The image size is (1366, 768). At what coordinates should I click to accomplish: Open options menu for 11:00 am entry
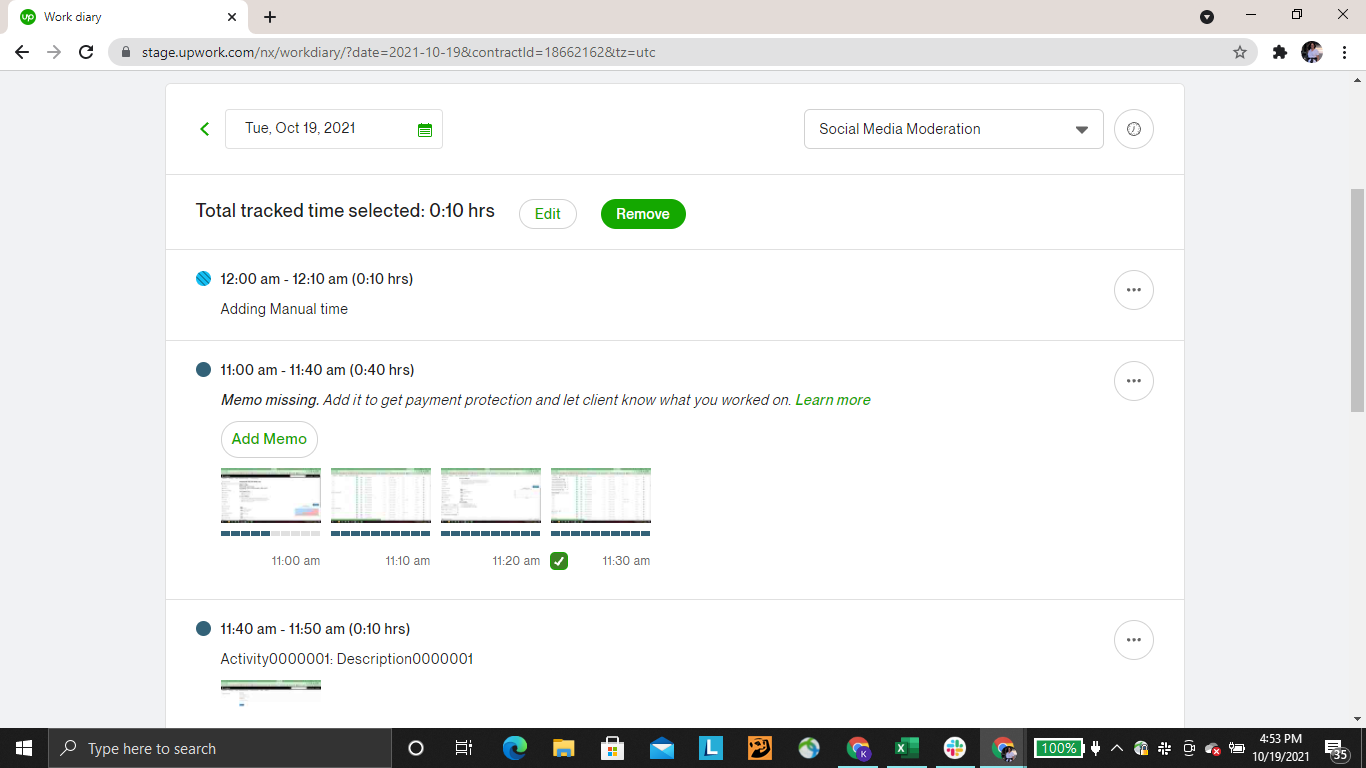click(x=1133, y=381)
